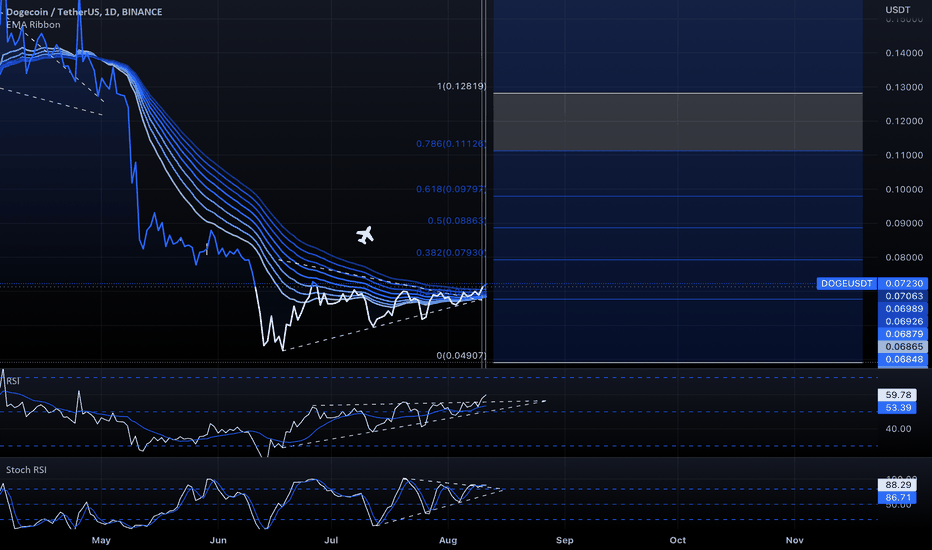The height and width of the screenshot is (550, 932).
Task: Select the 0.618(0.09797) Fibonacci label
Action: 451,189
